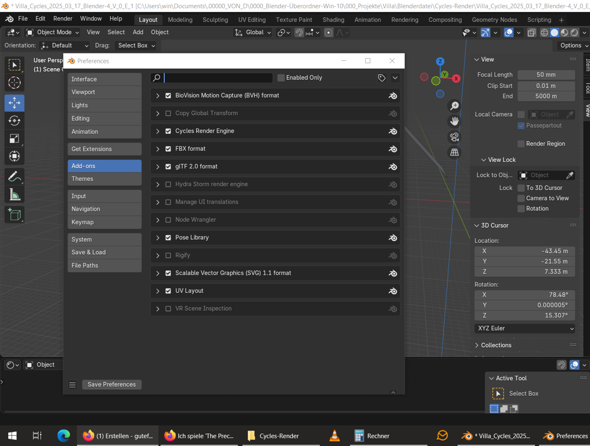The height and width of the screenshot is (446, 590).
Task: Switch to solid shading mode
Action: tap(554, 33)
